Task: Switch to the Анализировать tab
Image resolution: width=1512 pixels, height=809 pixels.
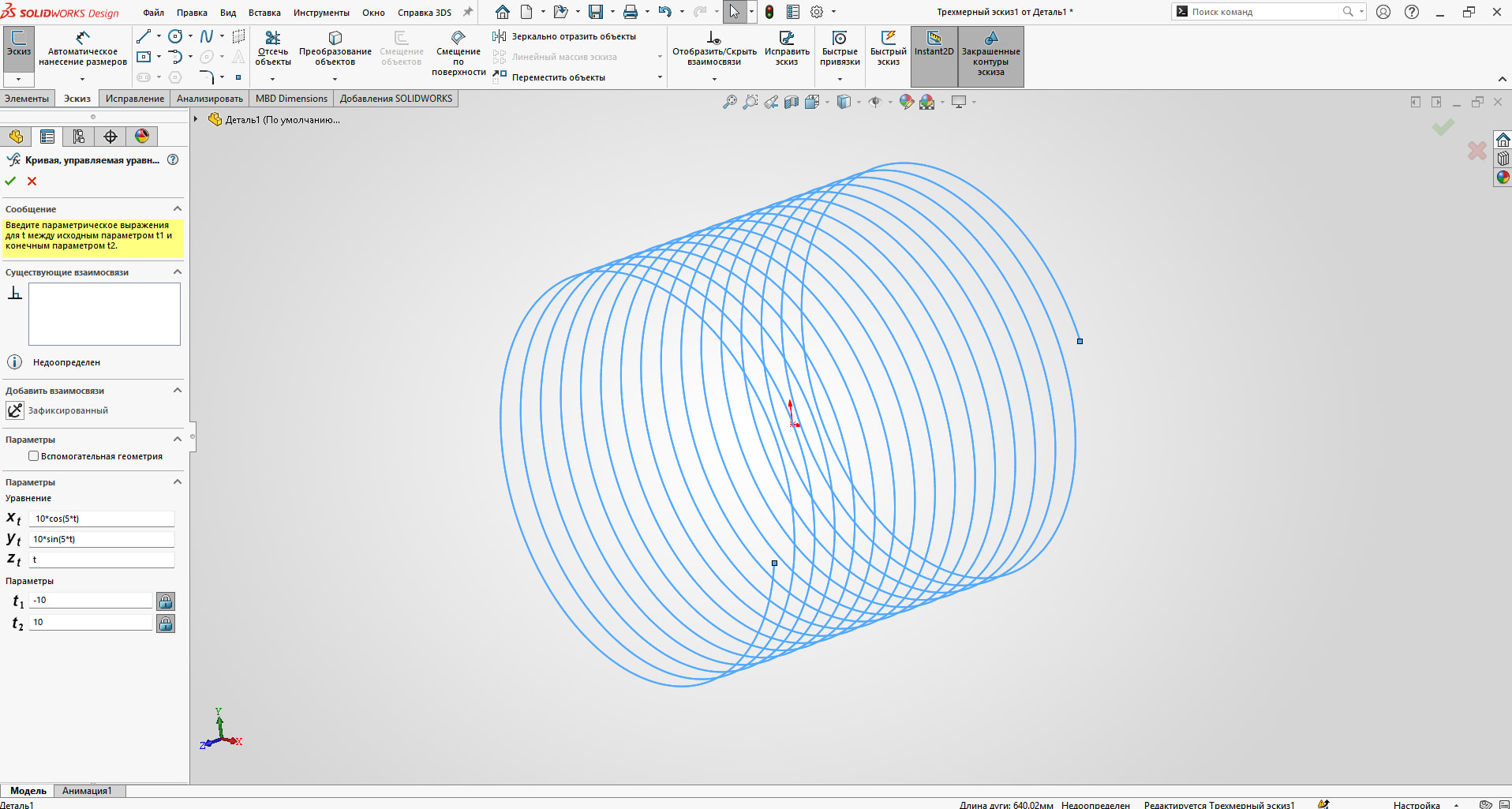Action: tap(209, 99)
